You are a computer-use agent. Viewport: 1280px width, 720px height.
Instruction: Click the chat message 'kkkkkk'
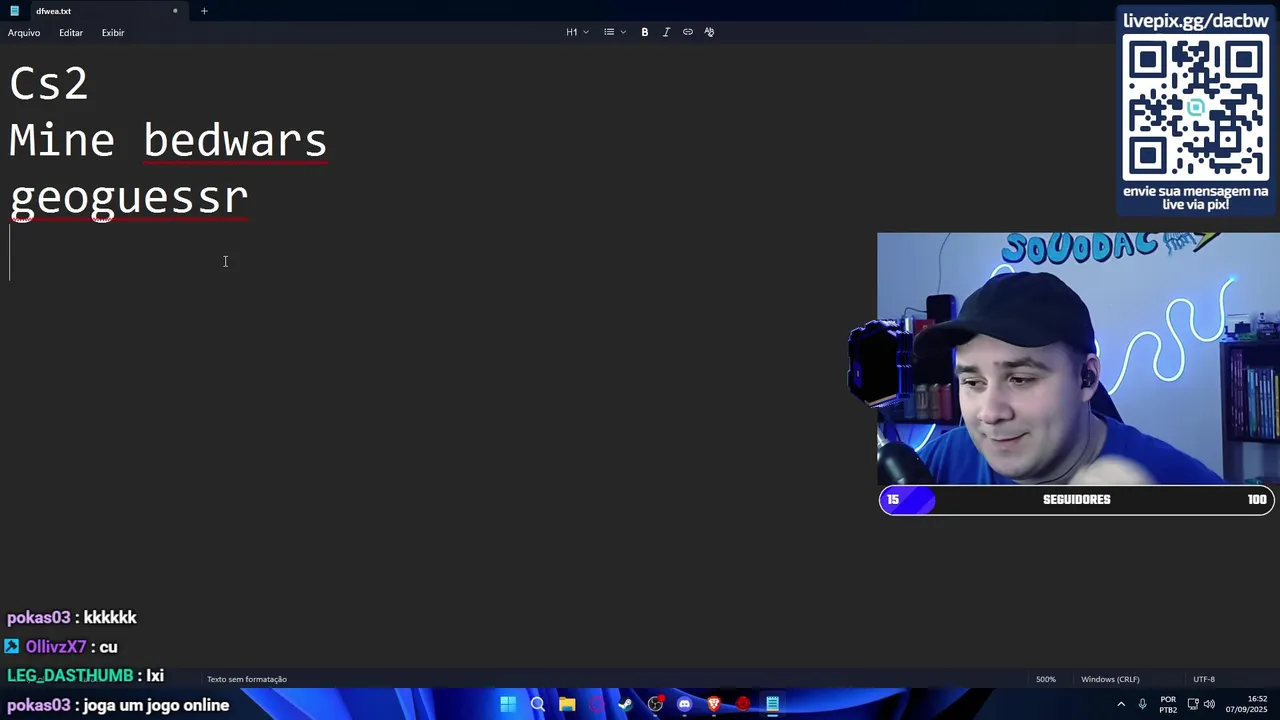click(x=110, y=618)
